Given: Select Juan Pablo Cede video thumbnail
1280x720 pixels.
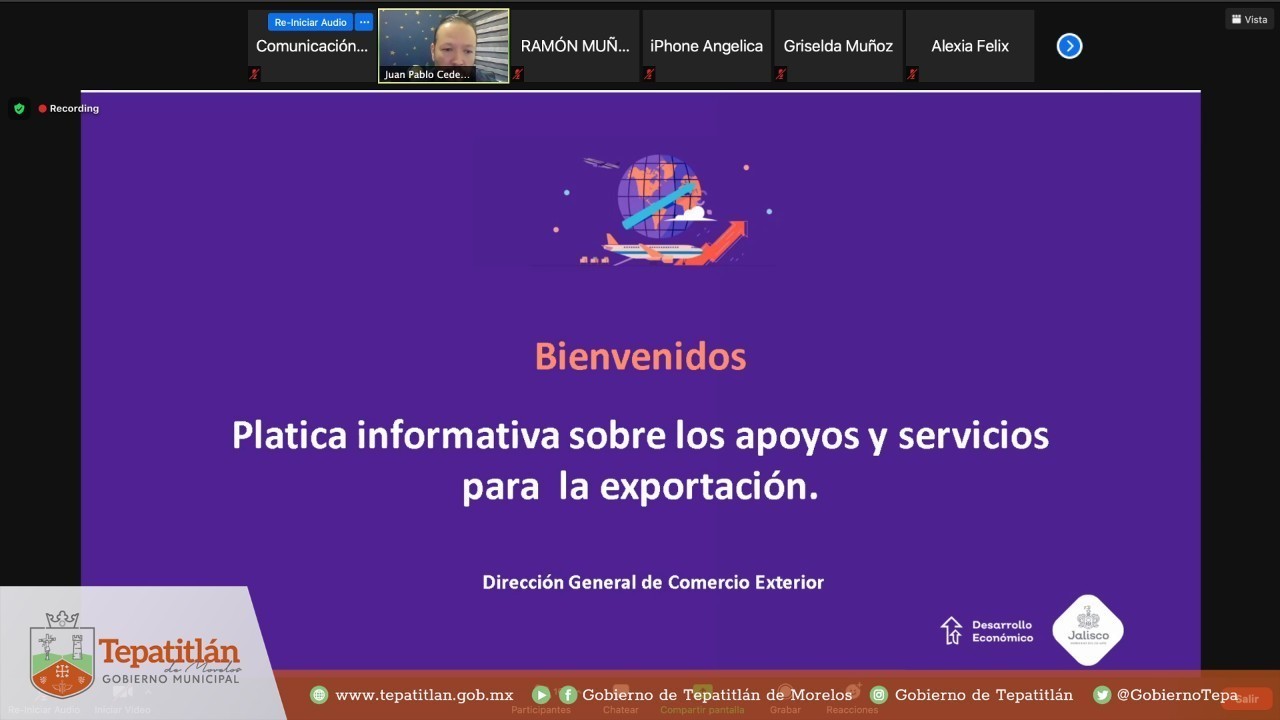Looking at the screenshot, I should [x=444, y=46].
